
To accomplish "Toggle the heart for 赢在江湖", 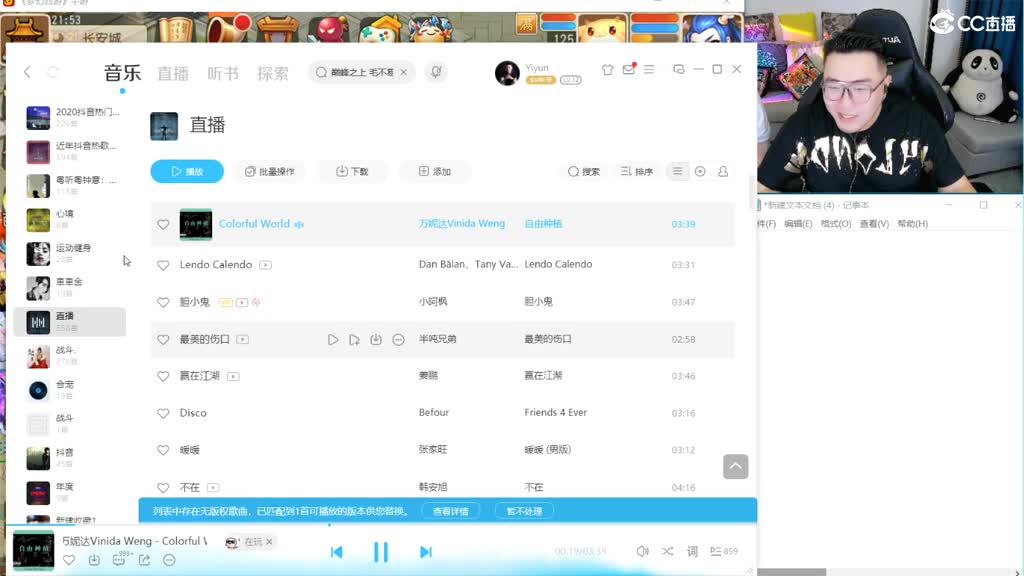I will tap(163, 376).
